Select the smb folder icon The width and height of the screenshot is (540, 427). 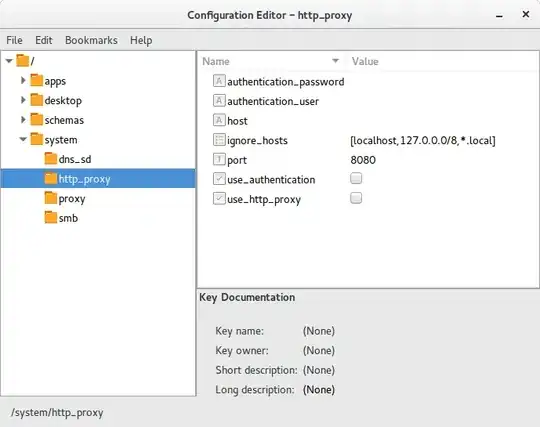click(x=51, y=218)
